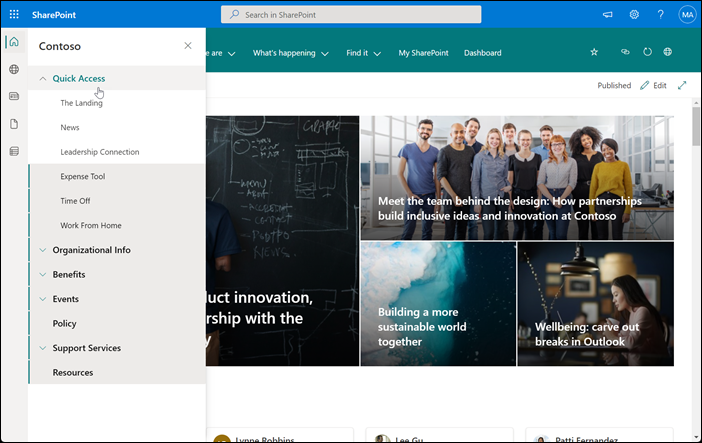Open My news icon in the app bar

tap(14, 96)
